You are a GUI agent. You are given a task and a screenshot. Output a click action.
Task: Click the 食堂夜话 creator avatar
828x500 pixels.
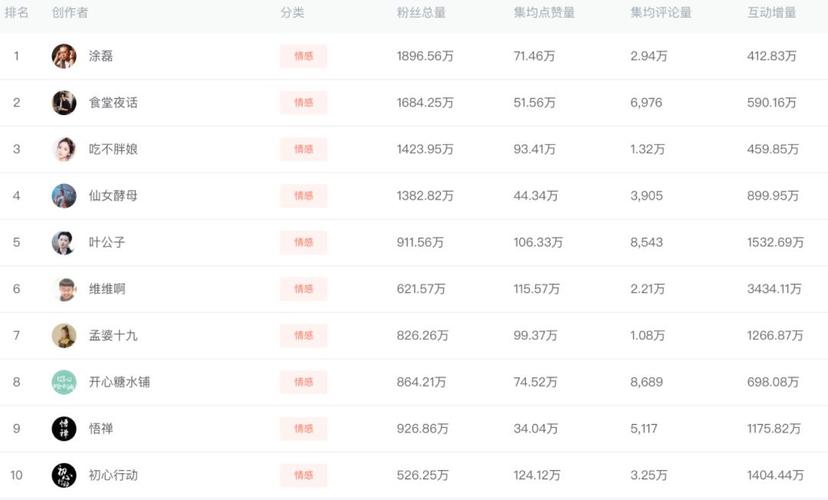click(64, 102)
